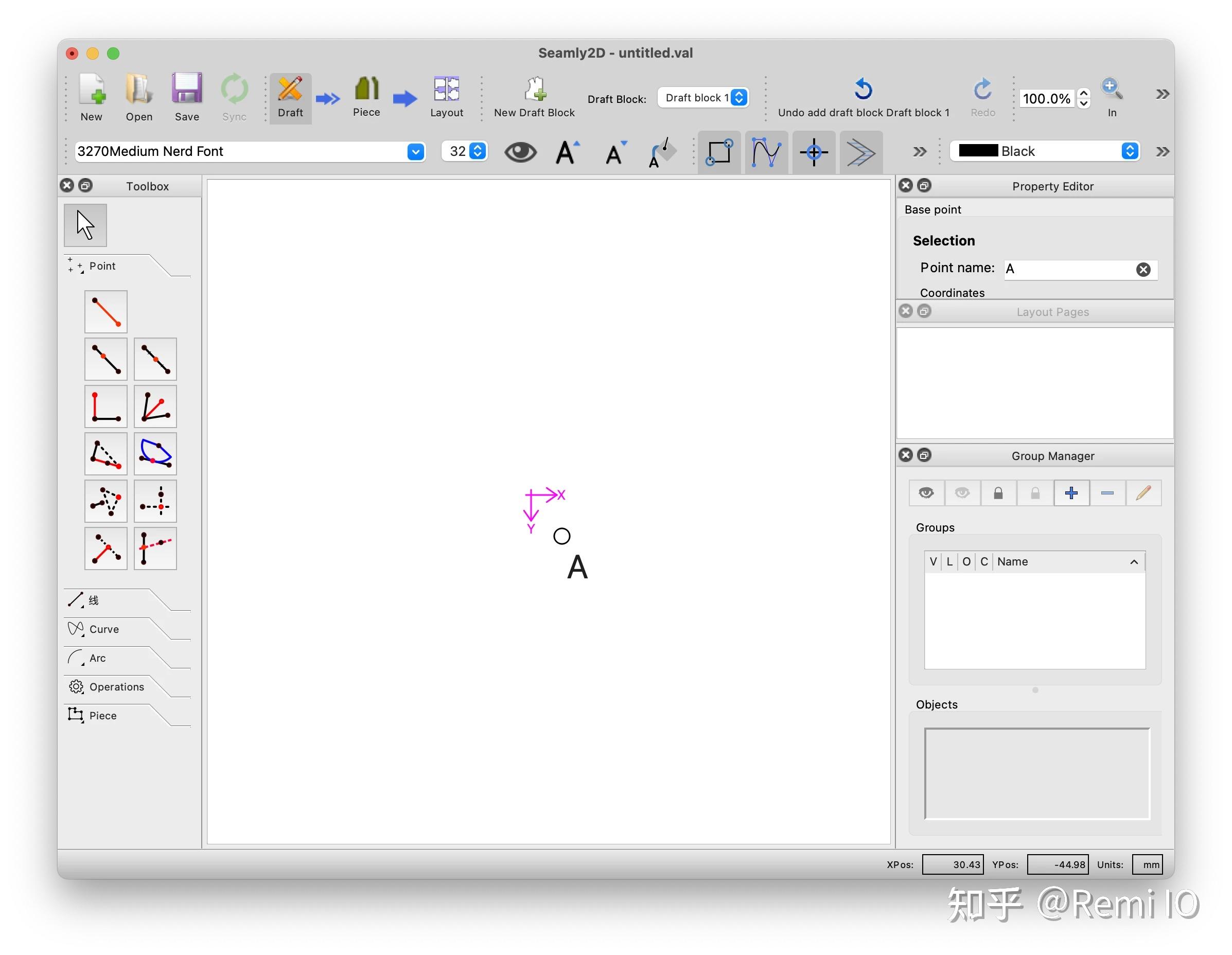Open the Draft block 1 dropdown

click(703, 98)
